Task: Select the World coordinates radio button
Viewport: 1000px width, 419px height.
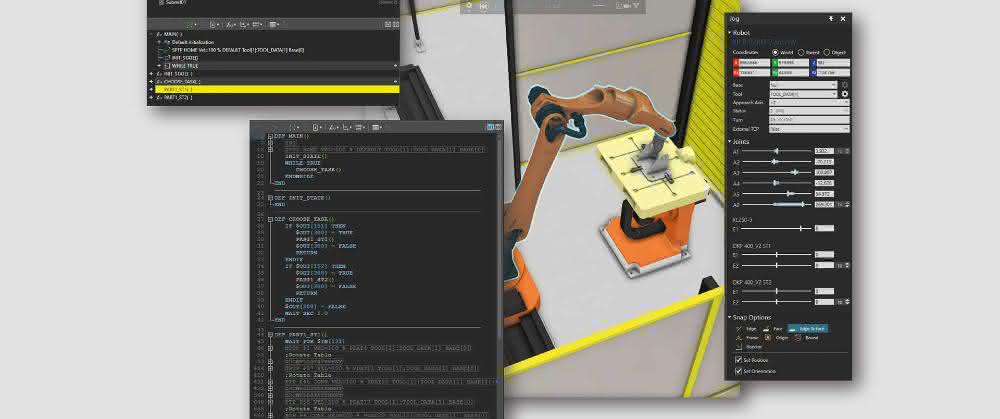Action: [x=776, y=52]
